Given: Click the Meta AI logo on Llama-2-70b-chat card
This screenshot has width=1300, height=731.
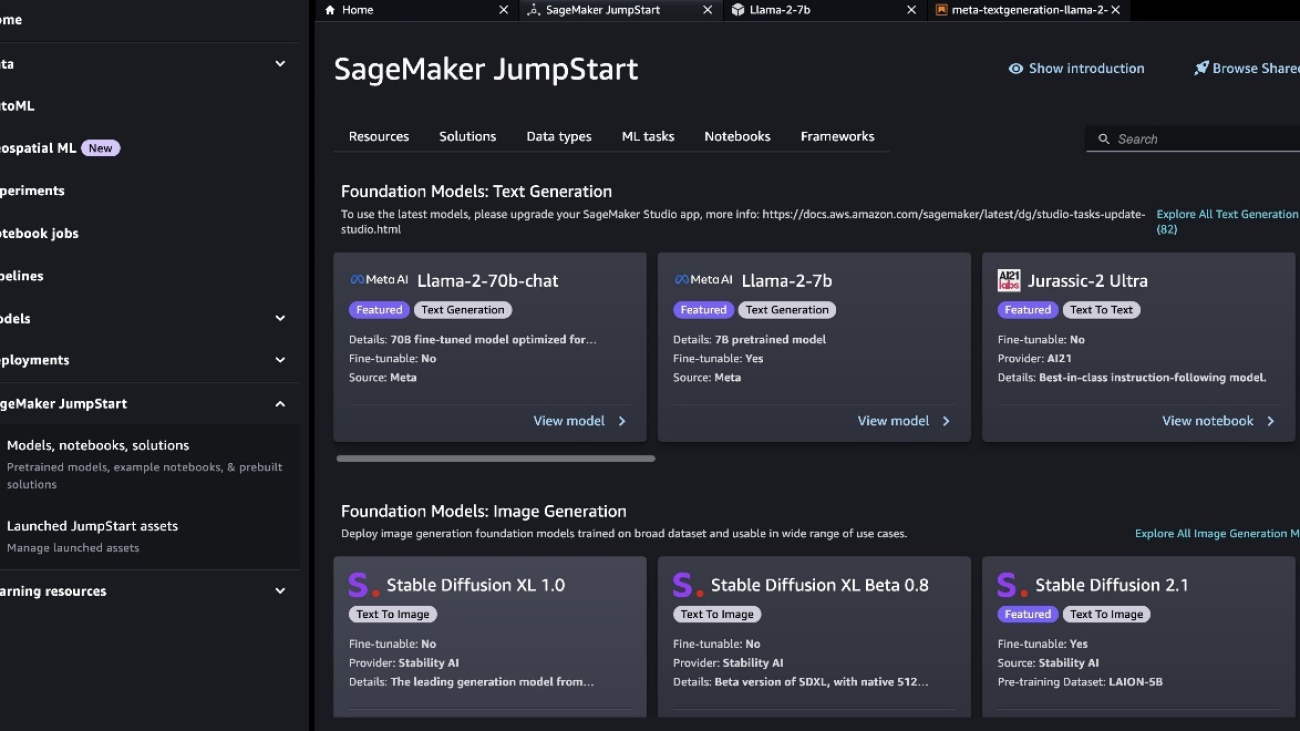Looking at the screenshot, I should coord(379,280).
